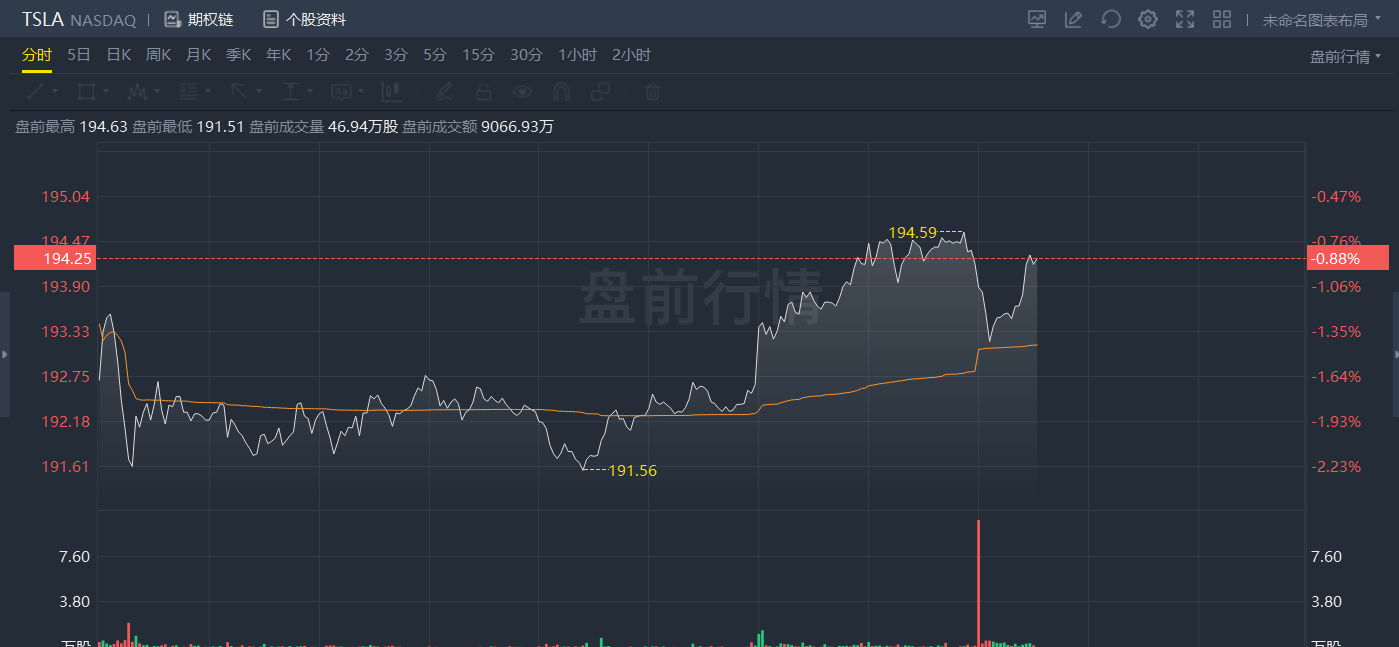Delete drawings with the trash icon
The height and width of the screenshot is (647, 1399).
pos(652,92)
